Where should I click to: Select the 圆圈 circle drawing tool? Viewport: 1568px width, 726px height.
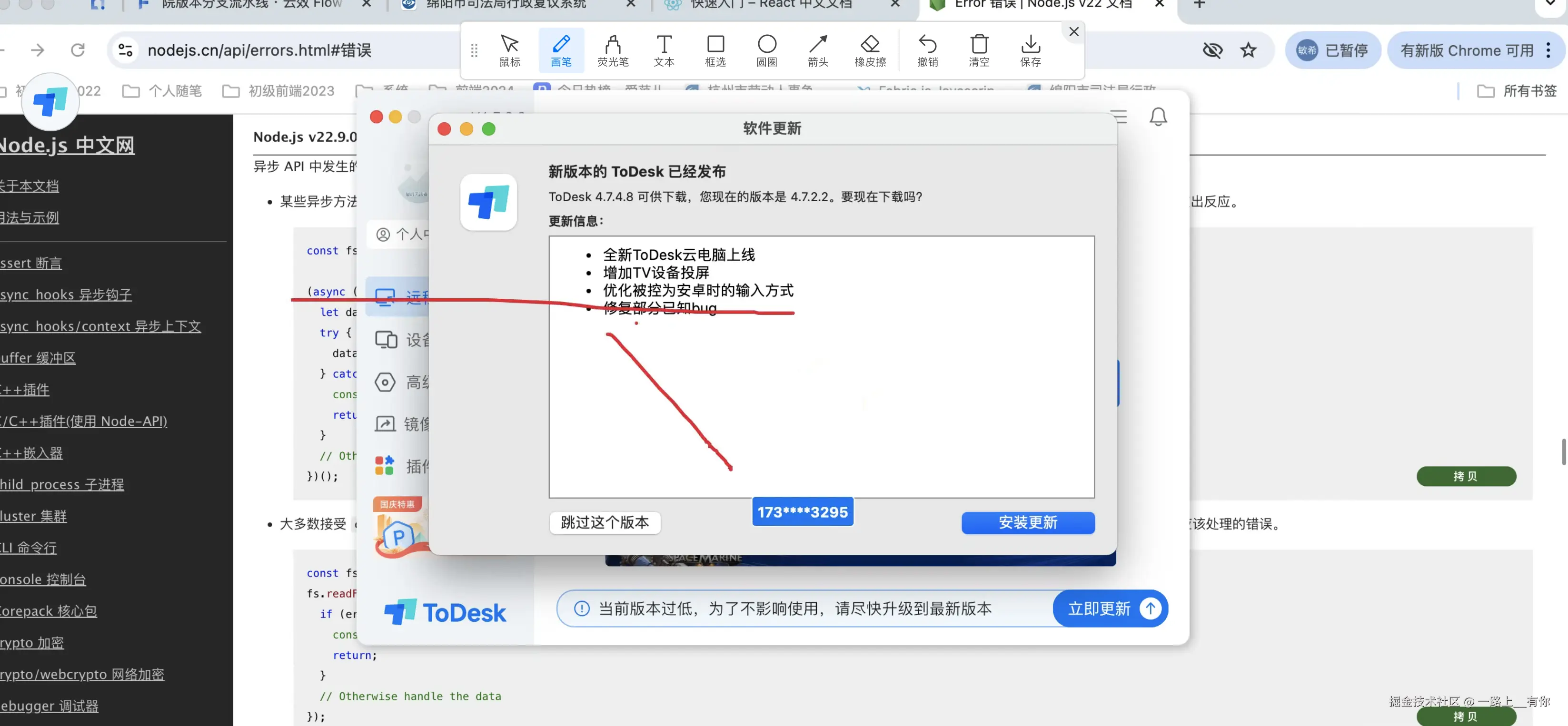pyautogui.click(x=767, y=50)
